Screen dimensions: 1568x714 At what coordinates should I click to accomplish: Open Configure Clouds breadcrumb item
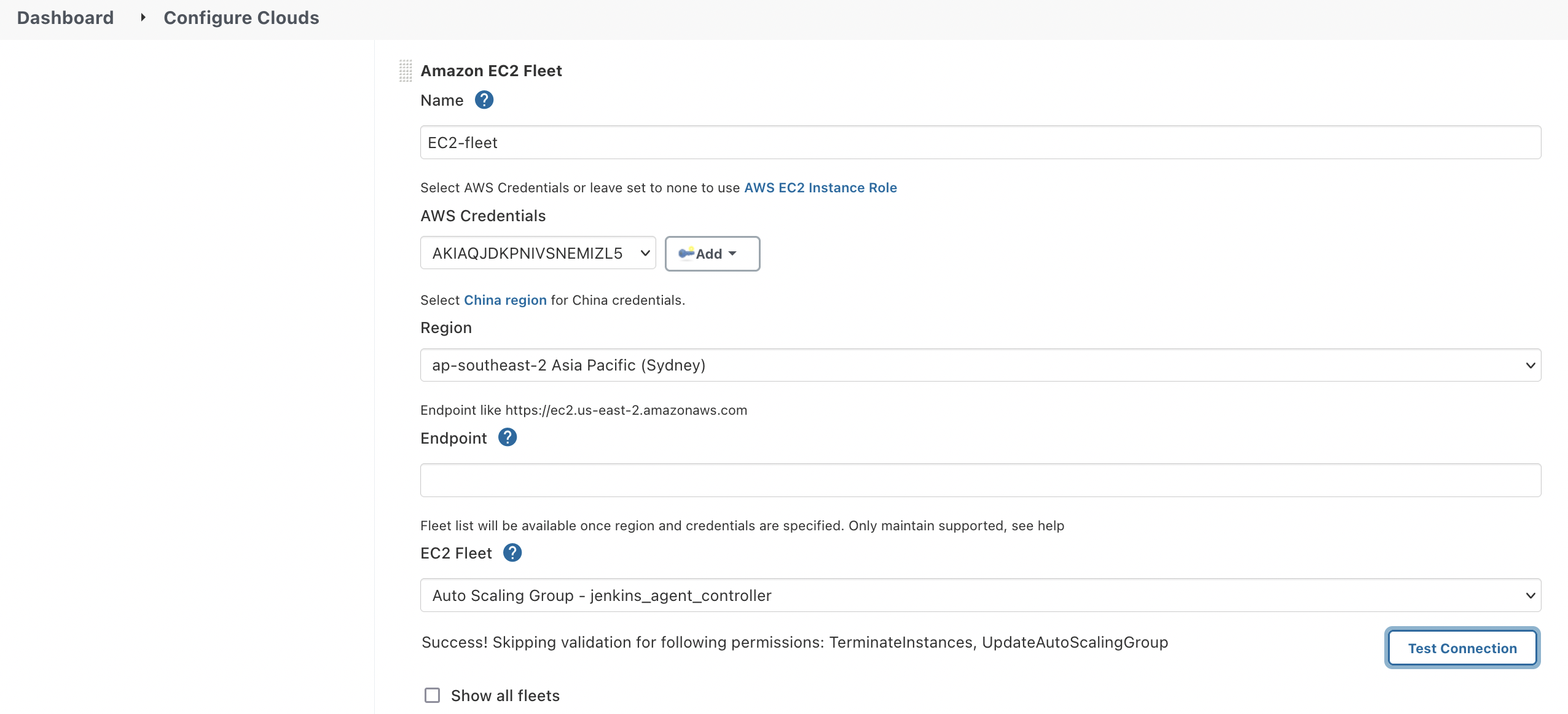[241, 18]
